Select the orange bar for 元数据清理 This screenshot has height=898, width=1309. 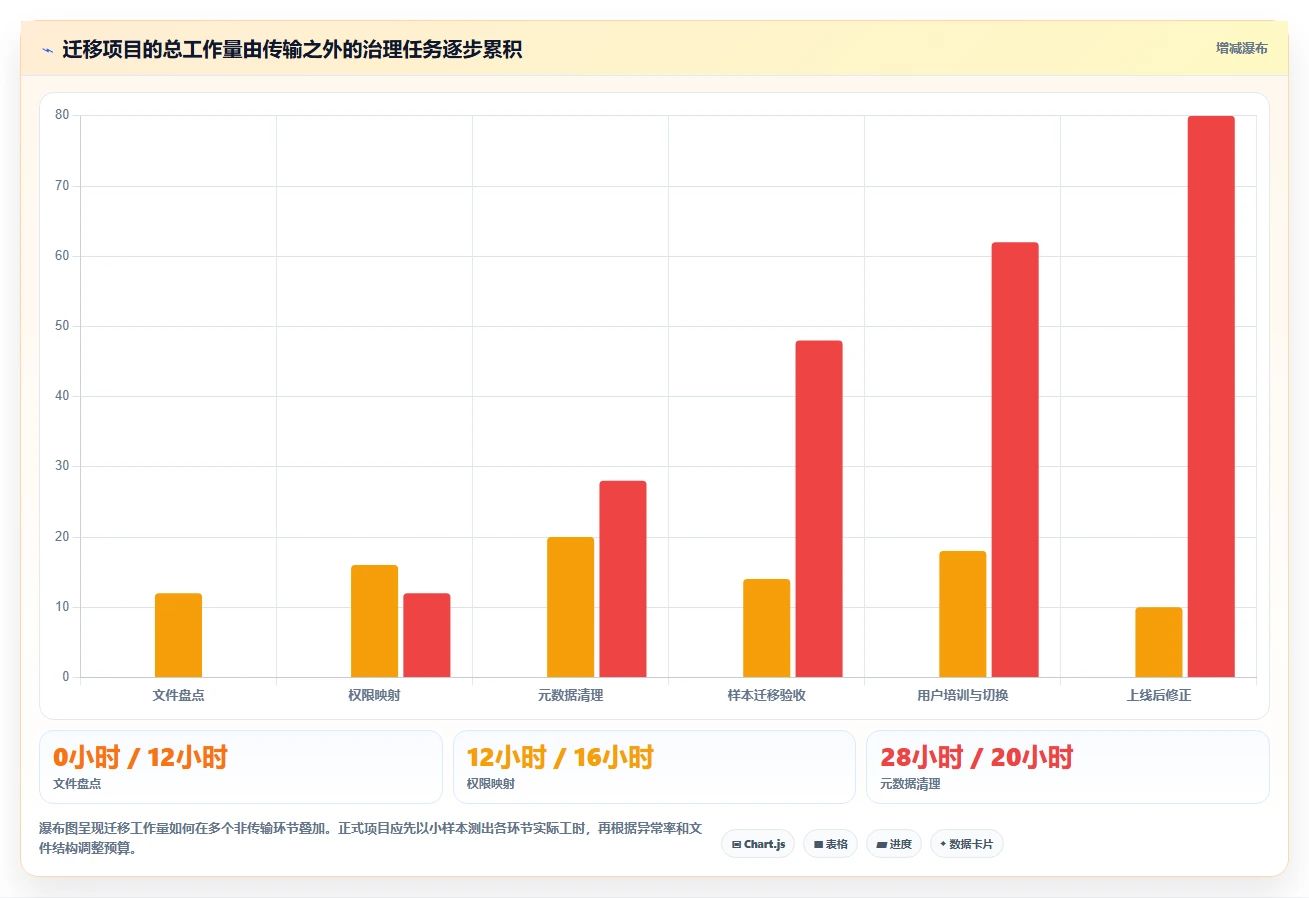pos(570,607)
